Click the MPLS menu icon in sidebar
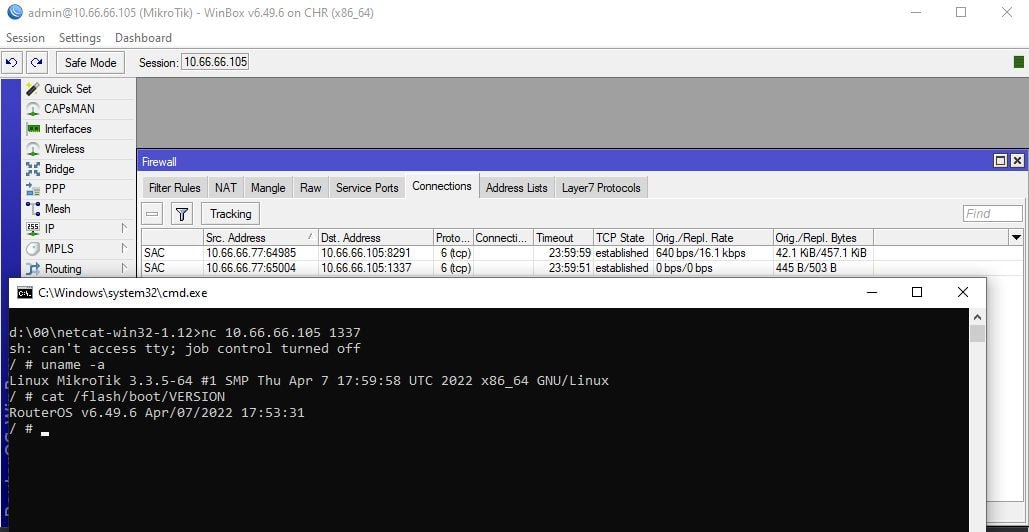1029x532 pixels. click(33, 249)
